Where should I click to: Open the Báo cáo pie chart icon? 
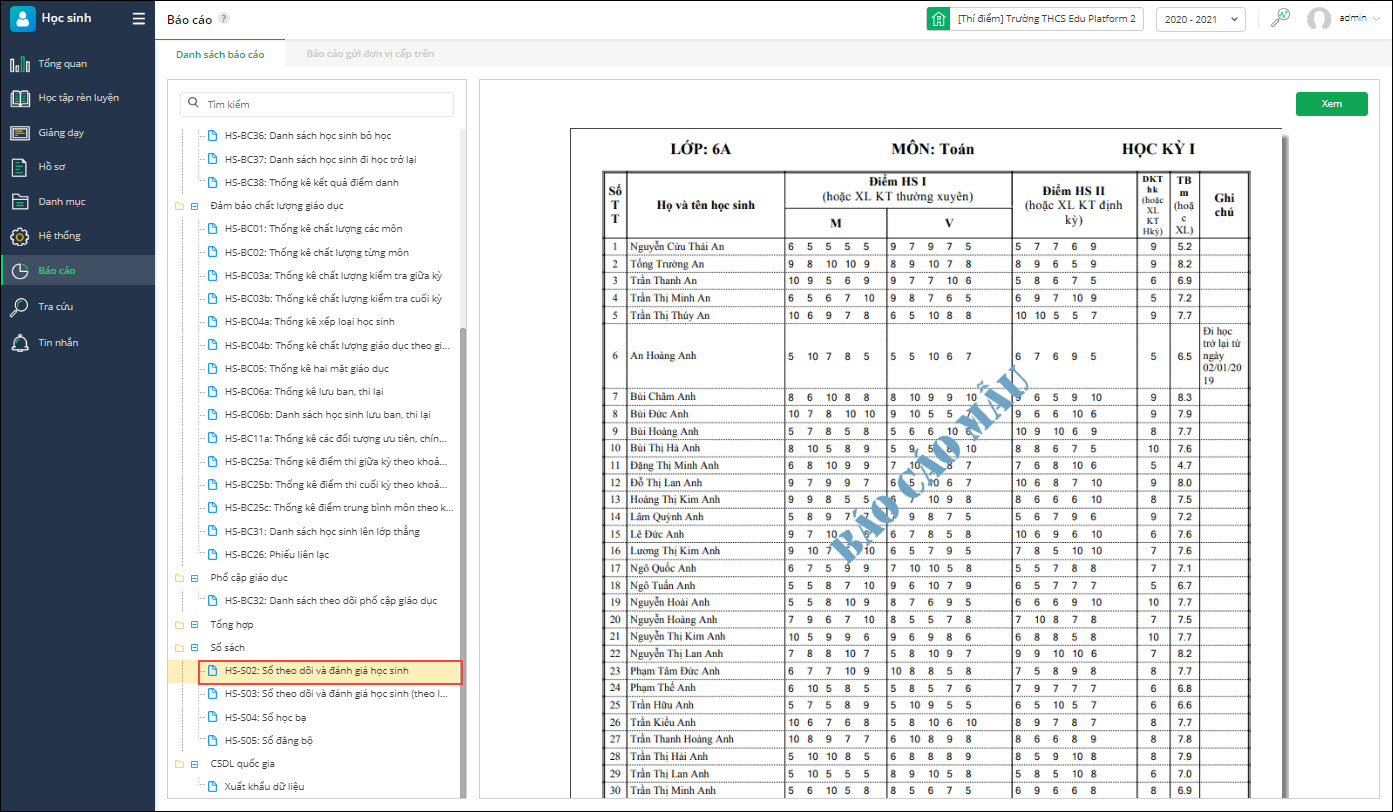[20, 270]
